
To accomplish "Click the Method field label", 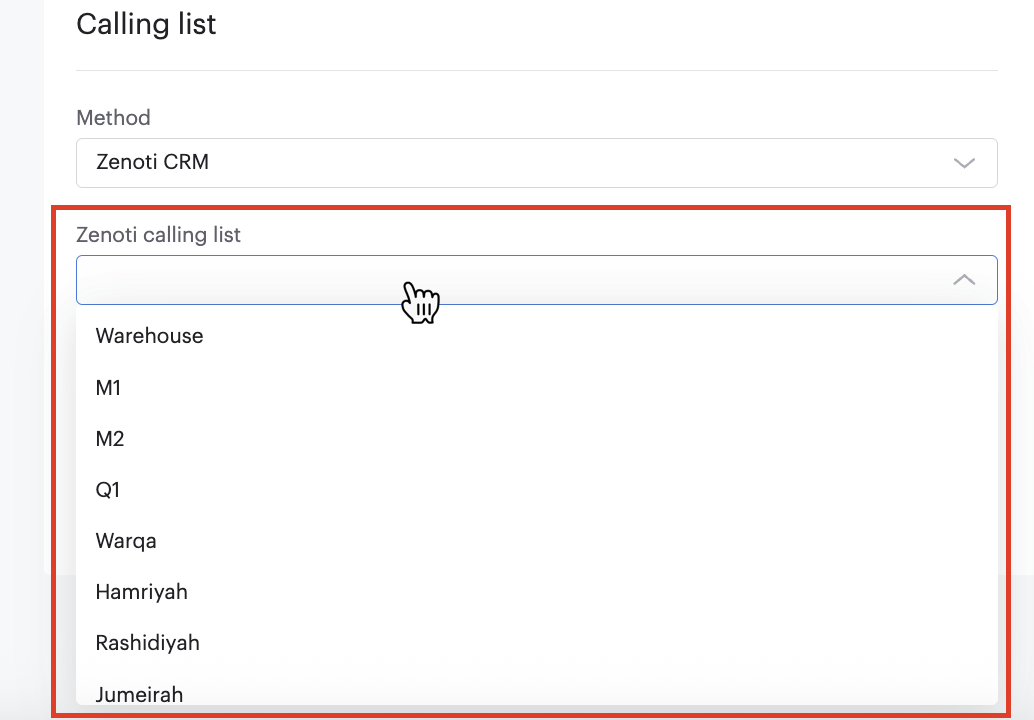I will (x=113, y=118).
